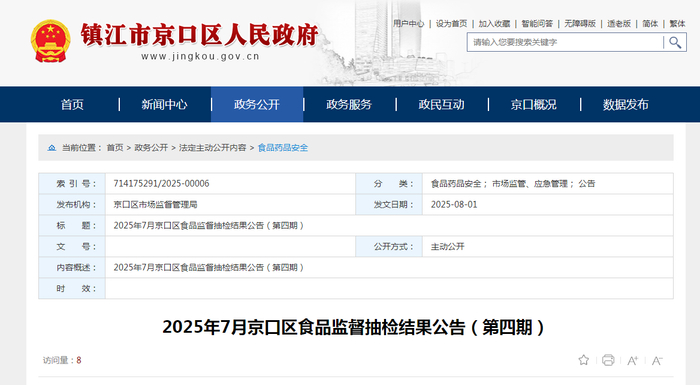Click the 加入收藏 link
Screen dimensions: 700x385
click(494, 24)
